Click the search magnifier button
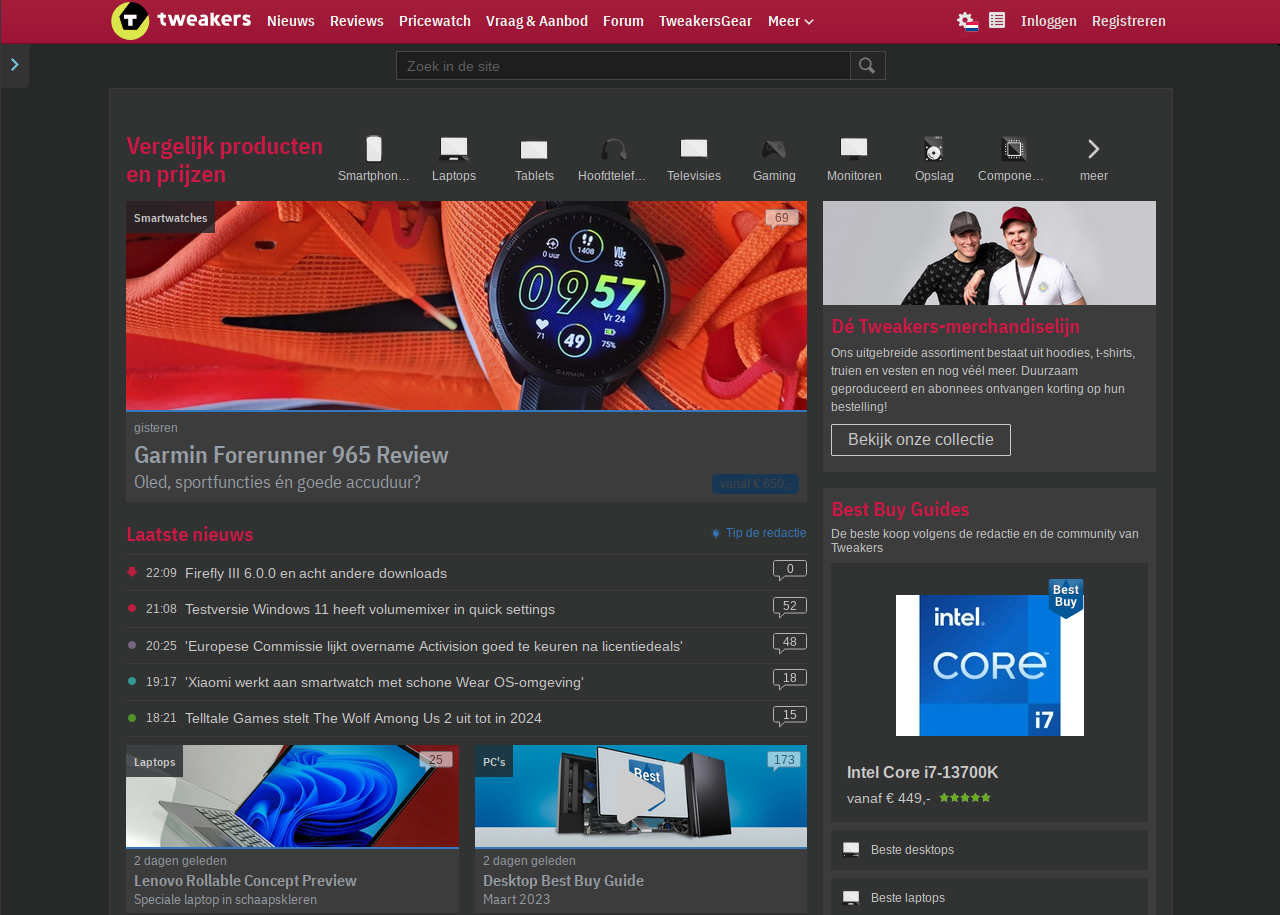Viewport: 1280px width, 915px height. tap(867, 66)
